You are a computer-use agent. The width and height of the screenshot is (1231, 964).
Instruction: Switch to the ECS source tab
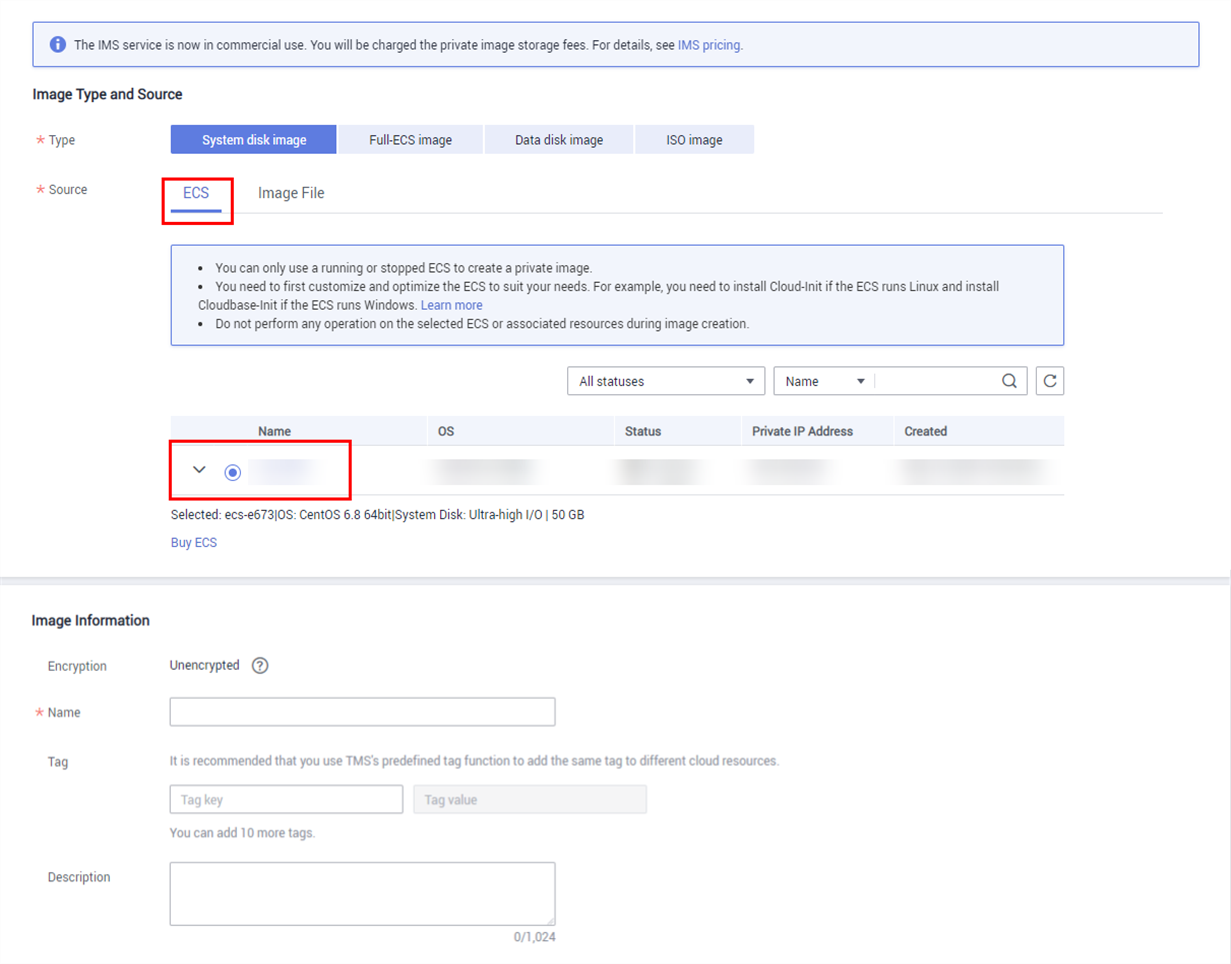point(196,193)
